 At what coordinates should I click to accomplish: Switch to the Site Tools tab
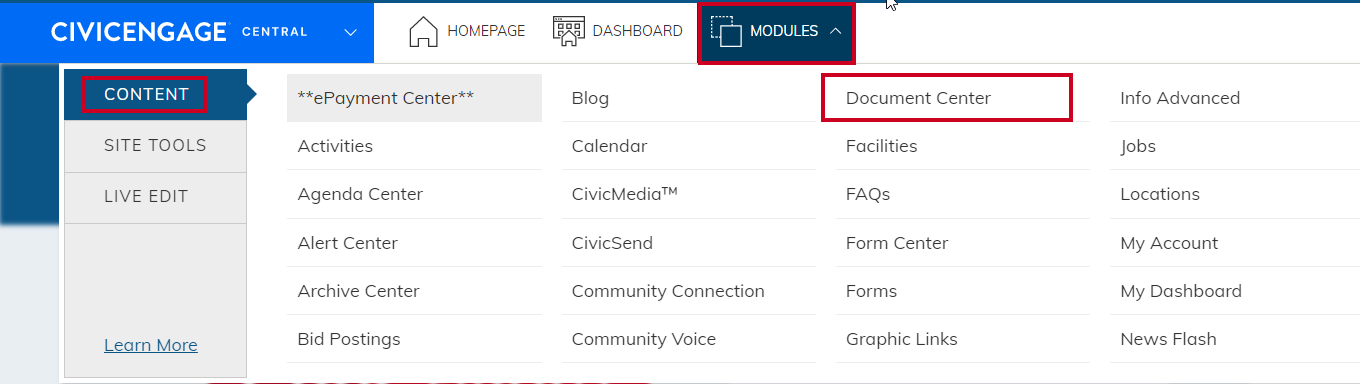155,146
